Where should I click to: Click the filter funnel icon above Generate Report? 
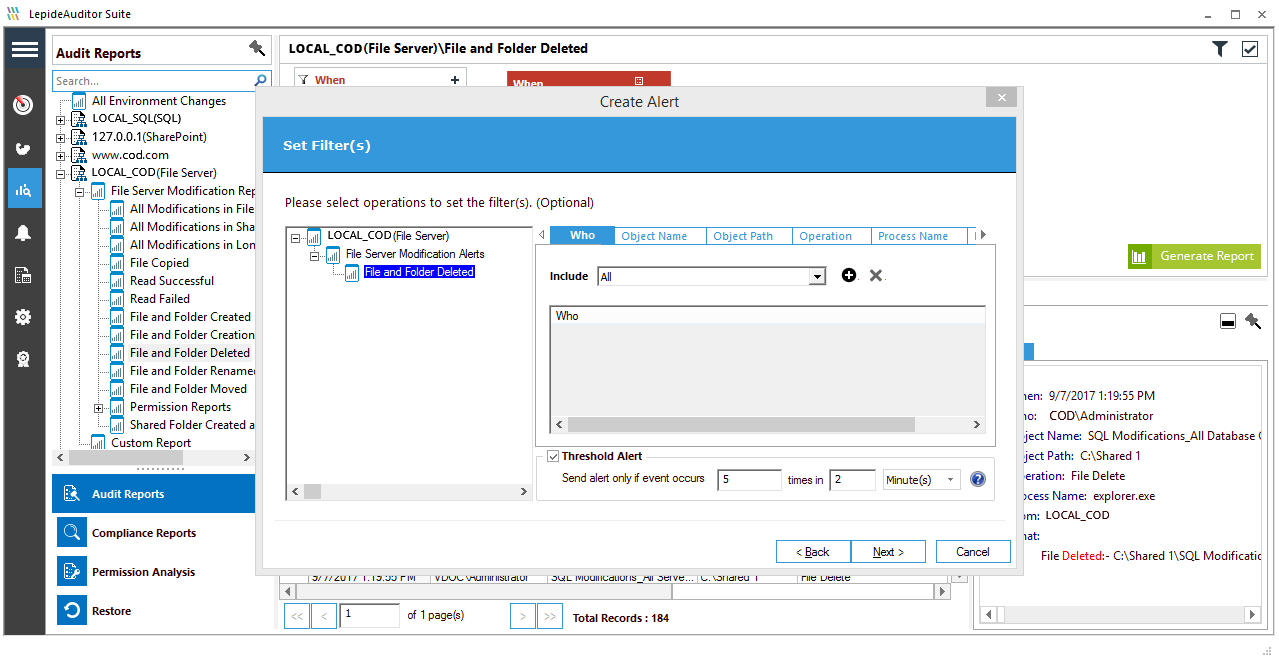coord(1219,48)
